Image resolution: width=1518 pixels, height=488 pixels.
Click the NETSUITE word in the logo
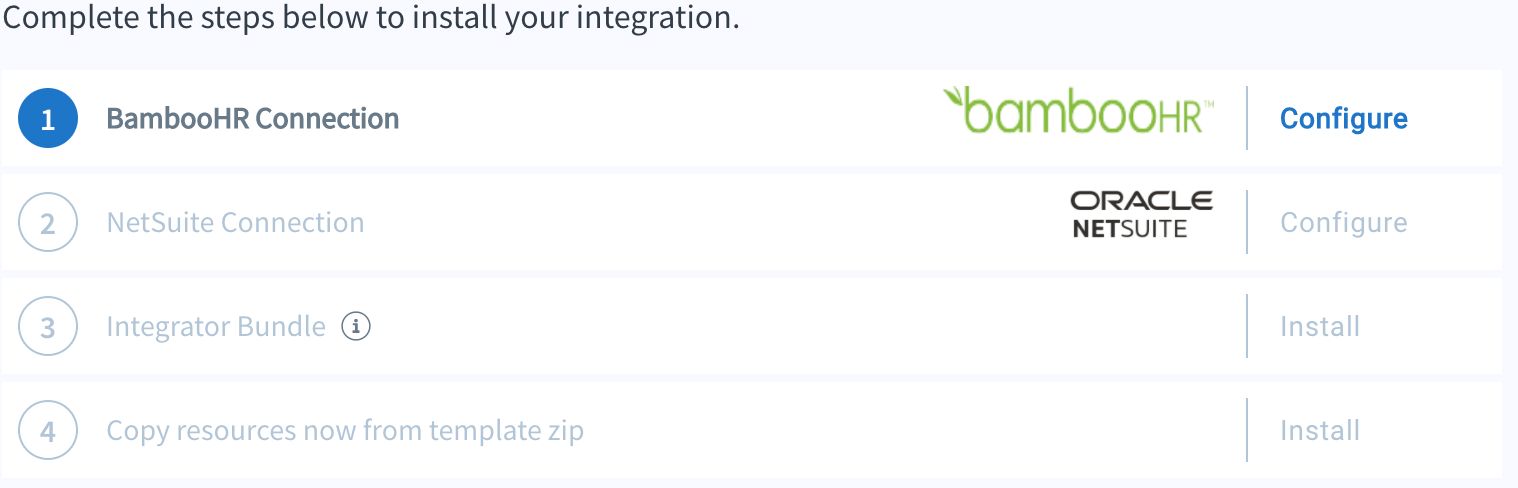(1130, 229)
